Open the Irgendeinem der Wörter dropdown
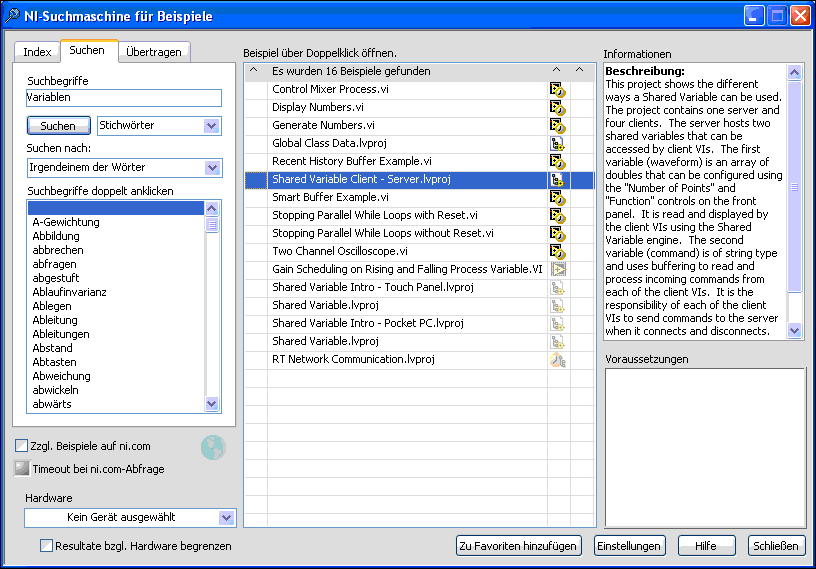816x569 pixels. coord(212,168)
